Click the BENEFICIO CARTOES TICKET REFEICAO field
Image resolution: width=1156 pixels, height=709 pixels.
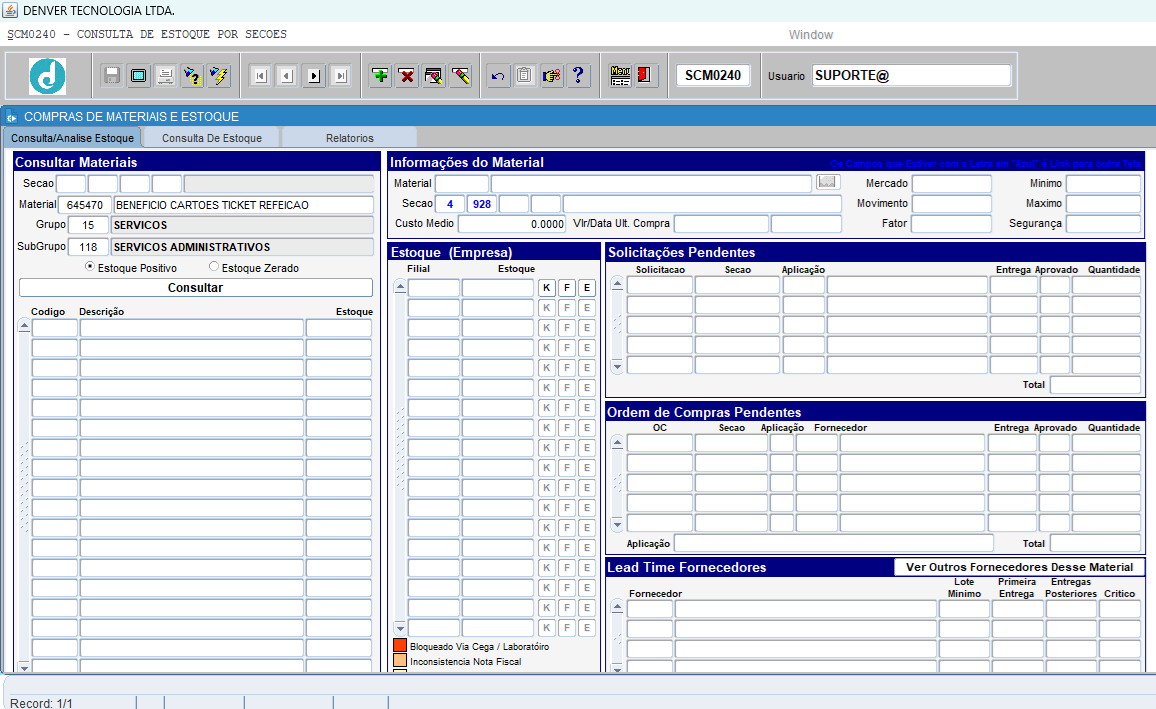coord(243,205)
